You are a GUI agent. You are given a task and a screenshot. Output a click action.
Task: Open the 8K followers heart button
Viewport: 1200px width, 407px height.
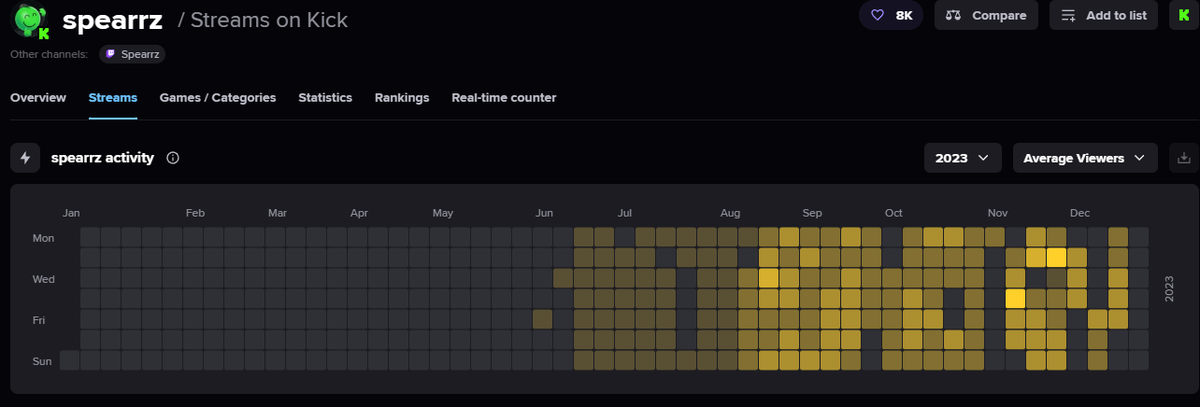point(892,15)
